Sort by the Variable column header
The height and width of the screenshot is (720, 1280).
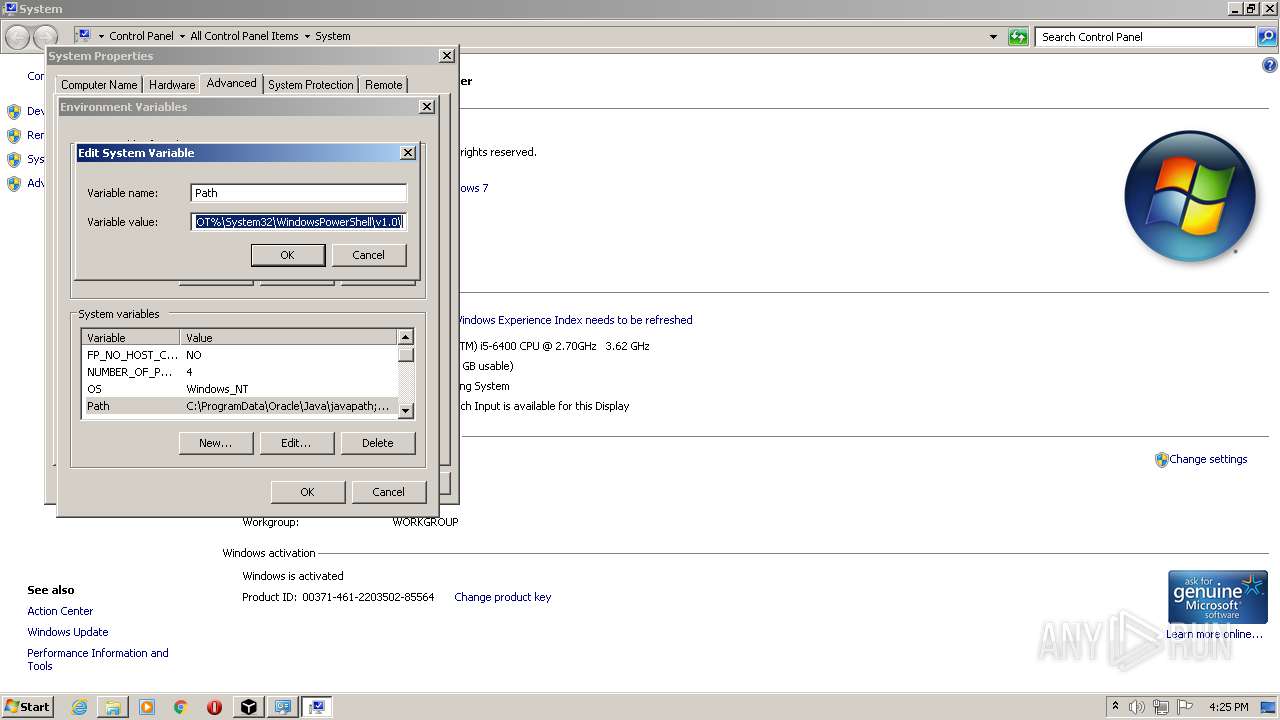[x=131, y=338]
